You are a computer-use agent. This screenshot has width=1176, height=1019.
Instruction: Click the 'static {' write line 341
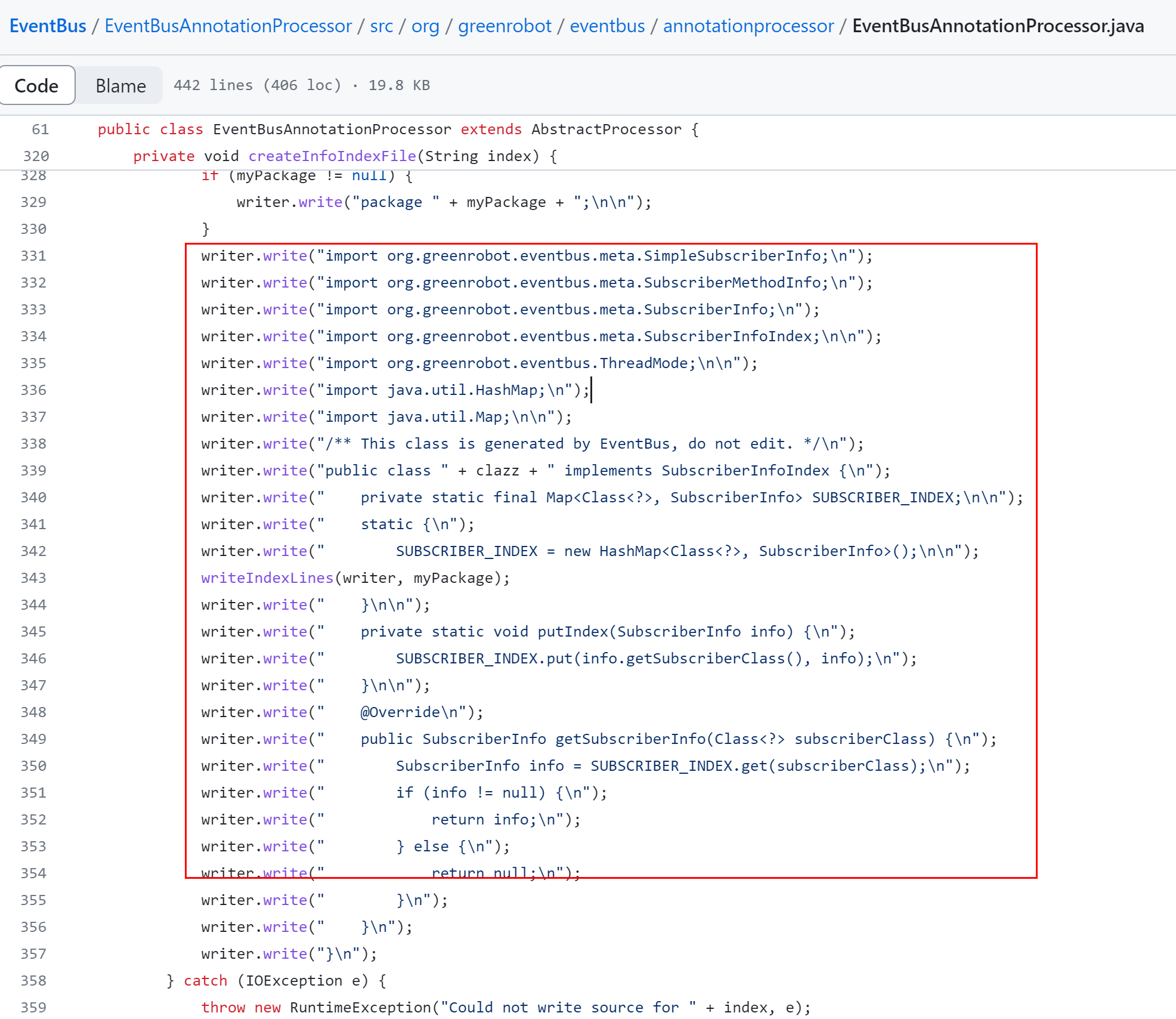338,524
